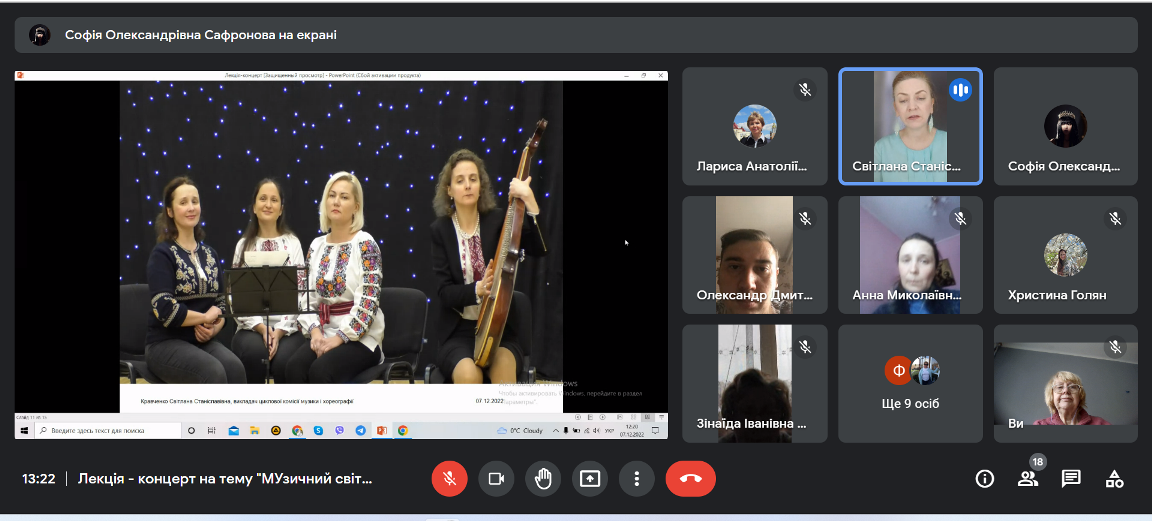Image resolution: width=1152 pixels, height=521 pixels.
Task: Select Світлана Станіславівна's speaking tile
Action: pyautogui.click(x=909, y=126)
